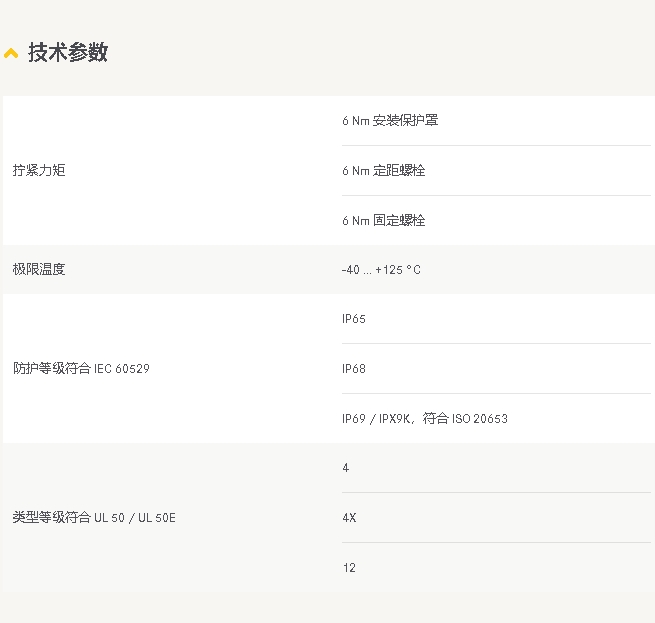Click the 6 Nm 定距螺栓 value
Screen dimensions: 655x623
[384, 171]
